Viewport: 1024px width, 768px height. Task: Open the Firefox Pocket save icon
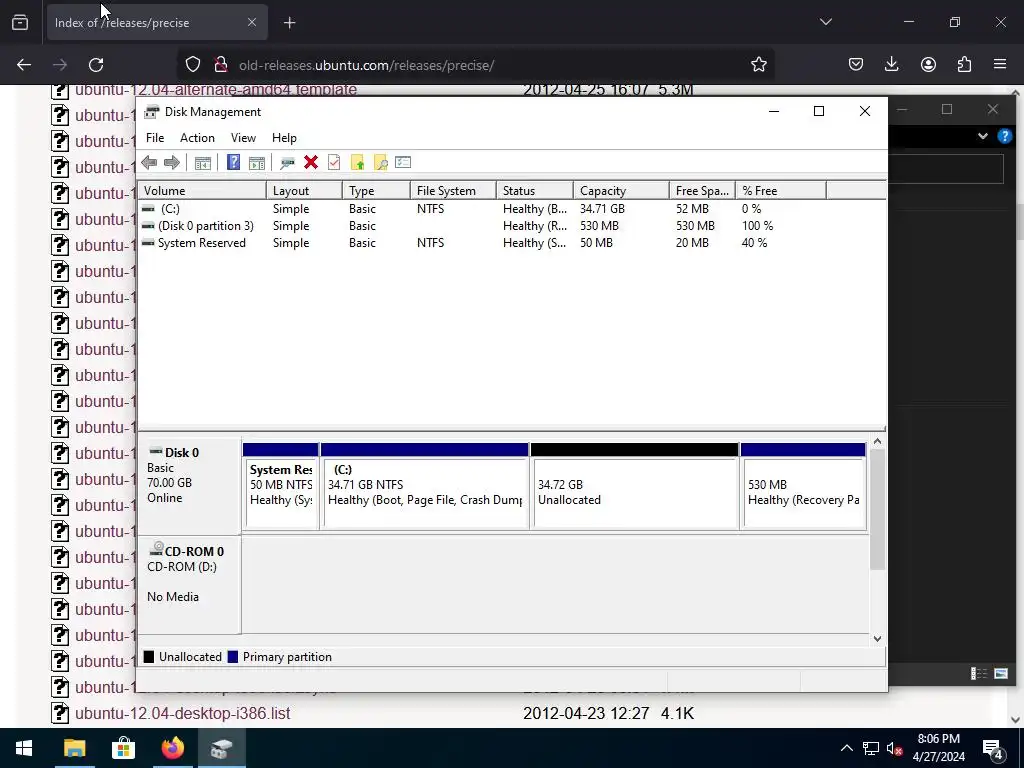coord(856,65)
